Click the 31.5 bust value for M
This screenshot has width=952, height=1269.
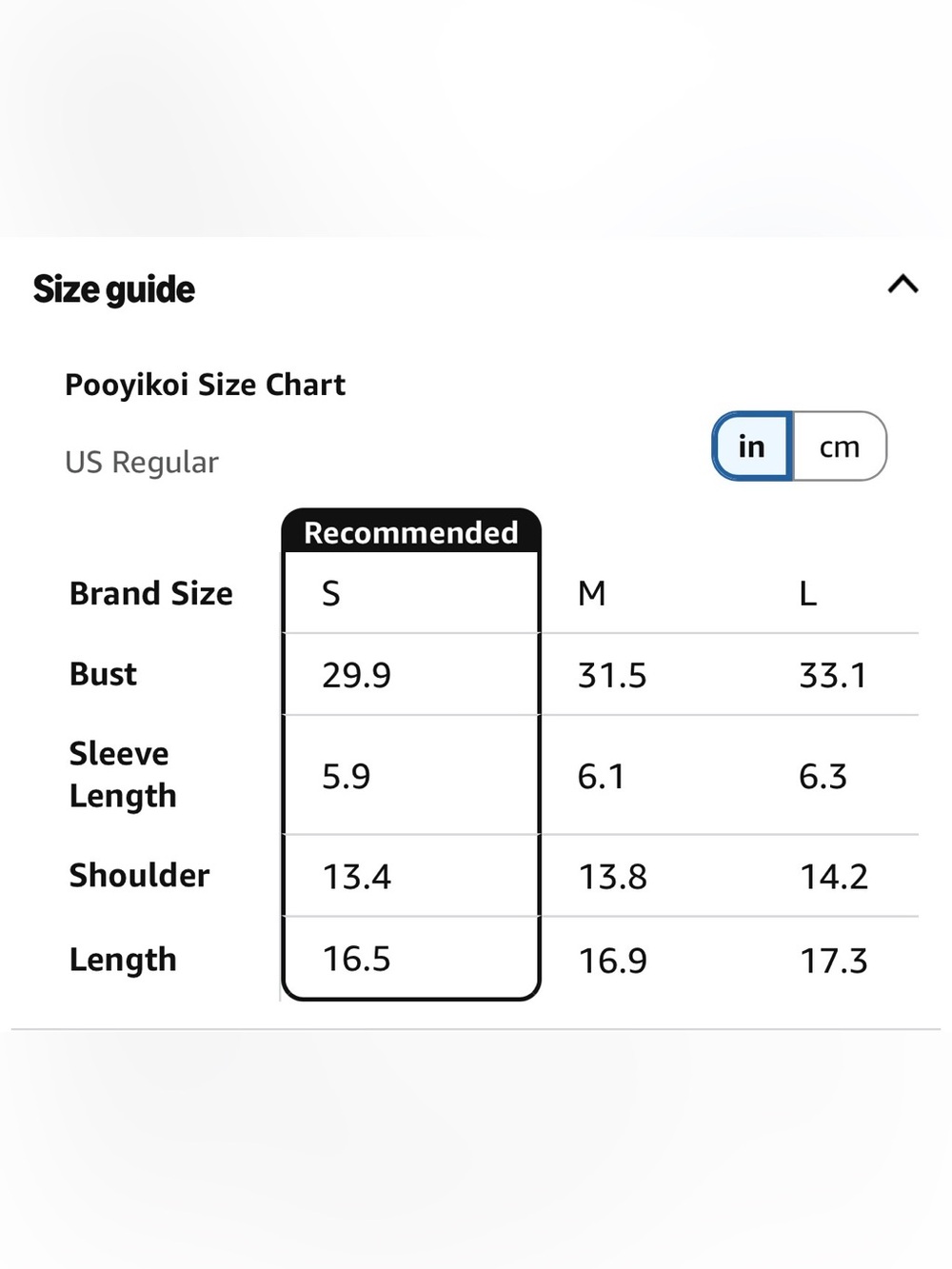(x=612, y=675)
